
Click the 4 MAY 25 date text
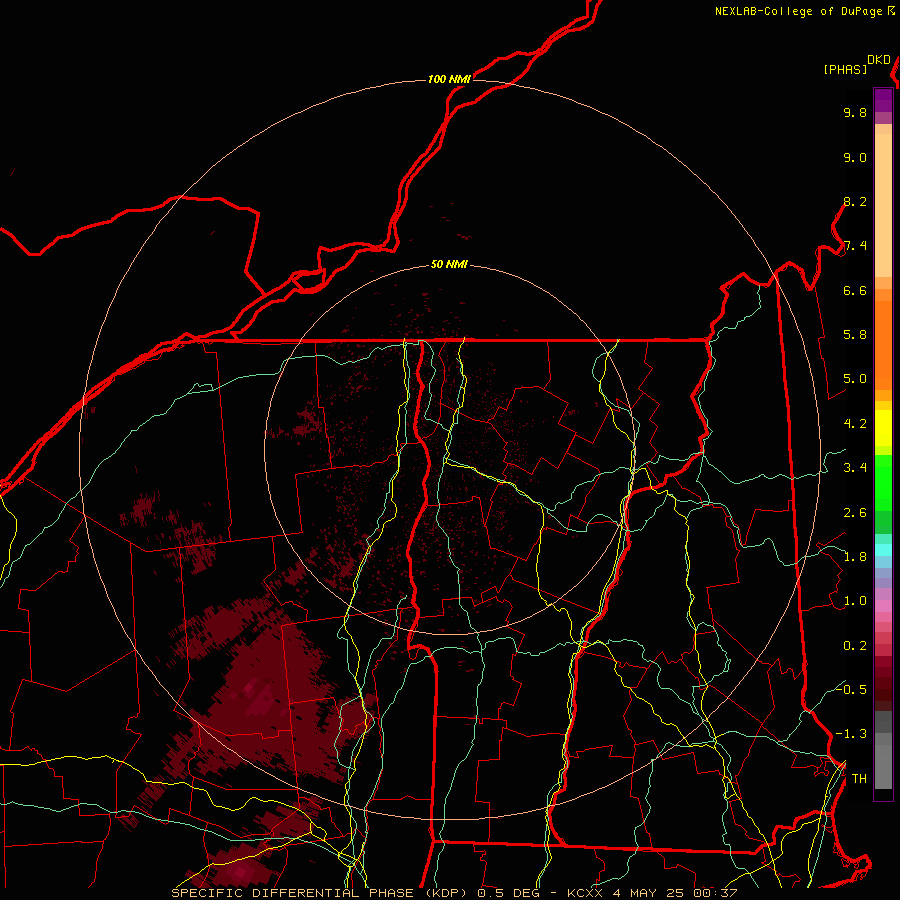pyautogui.click(x=649, y=893)
